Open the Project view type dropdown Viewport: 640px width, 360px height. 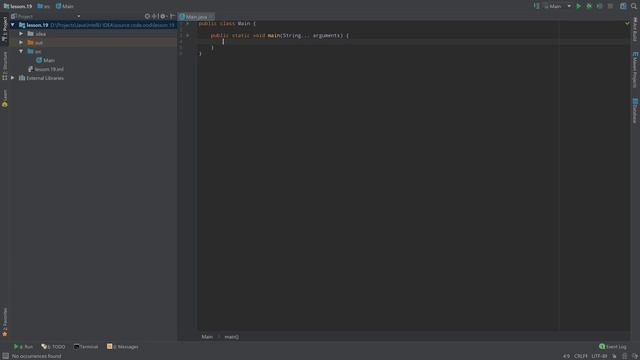78,16
